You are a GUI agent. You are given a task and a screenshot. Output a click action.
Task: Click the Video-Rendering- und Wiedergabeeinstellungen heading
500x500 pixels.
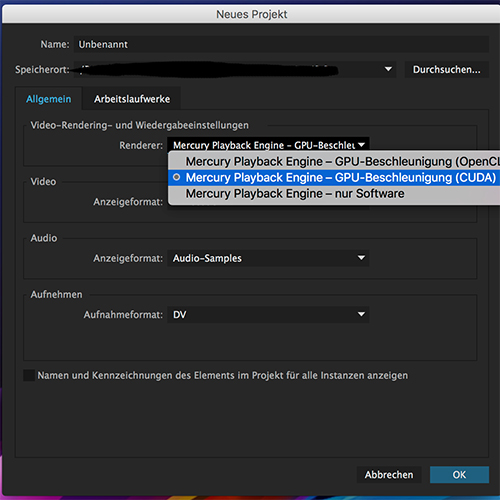click(x=139, y=125)
